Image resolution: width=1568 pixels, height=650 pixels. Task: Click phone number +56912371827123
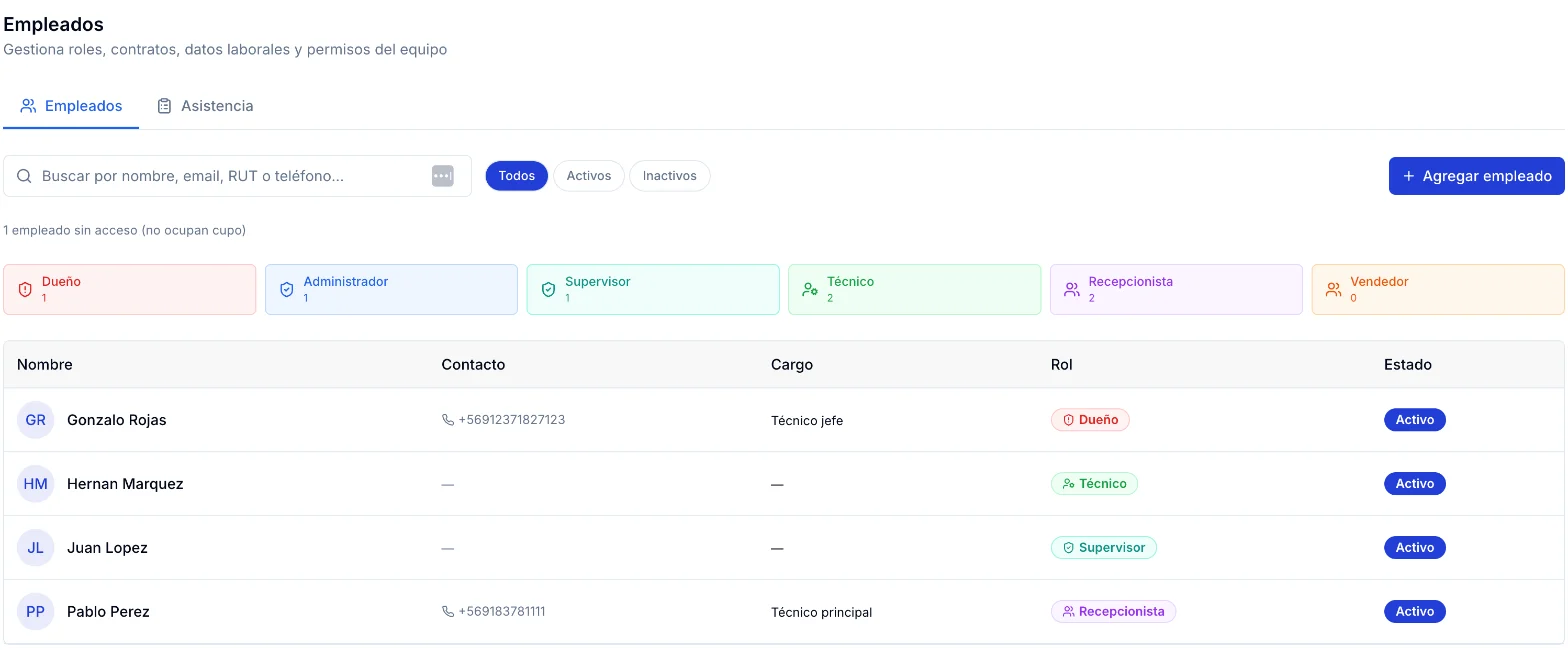click(x=512, y=420)
